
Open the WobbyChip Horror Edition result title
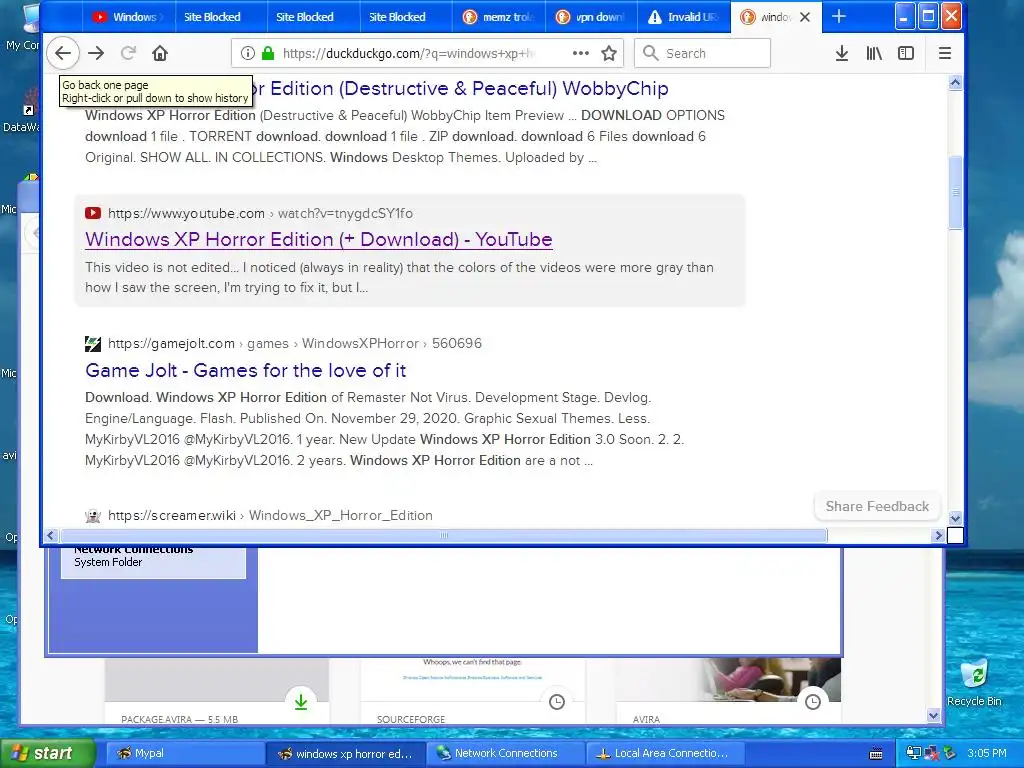point(461,88)
